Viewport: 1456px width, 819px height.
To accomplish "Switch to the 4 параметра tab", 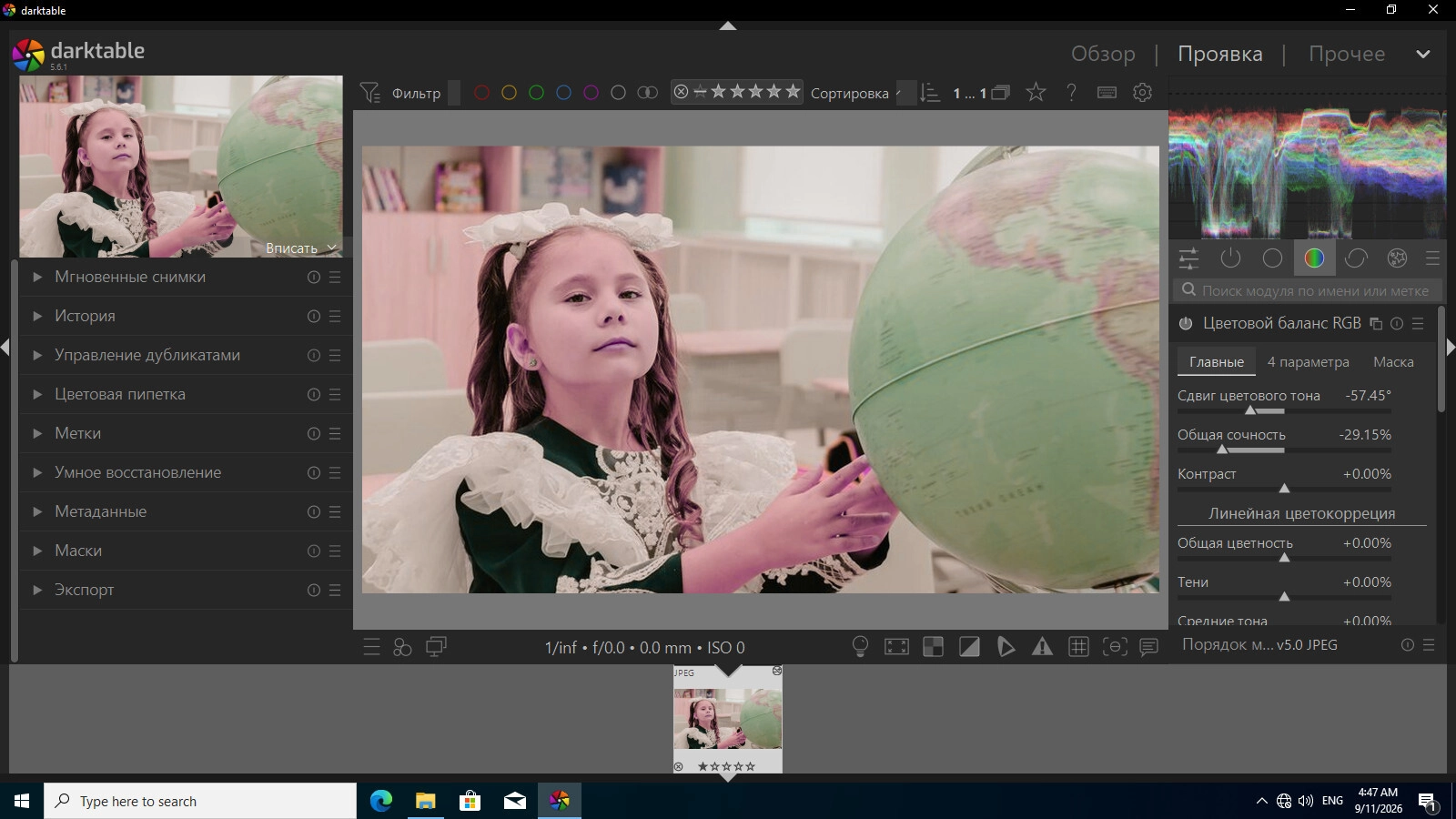I will [x=1308, y=361].
